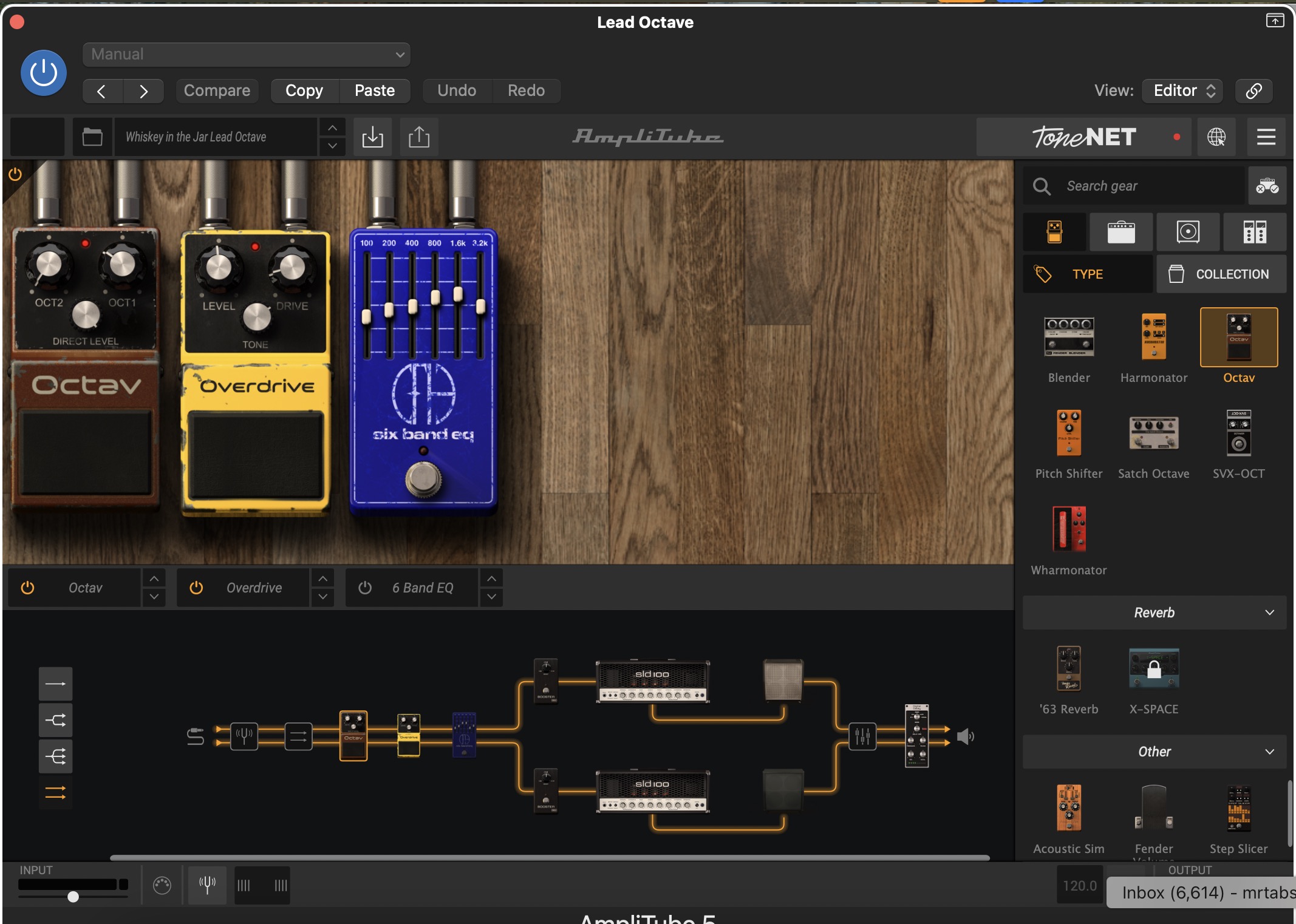Select the Amp gear category tab

coord(1121,232)
